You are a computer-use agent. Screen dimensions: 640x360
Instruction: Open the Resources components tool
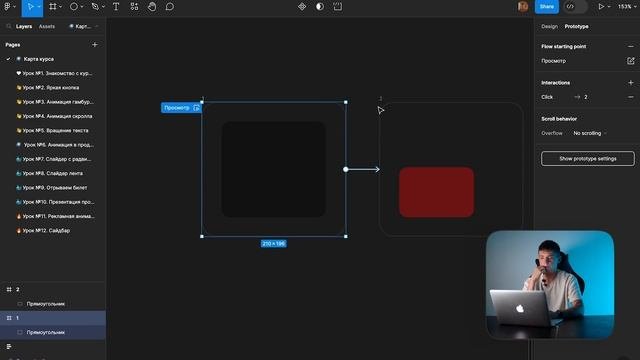pyautogui.click(x=134, y=7)
